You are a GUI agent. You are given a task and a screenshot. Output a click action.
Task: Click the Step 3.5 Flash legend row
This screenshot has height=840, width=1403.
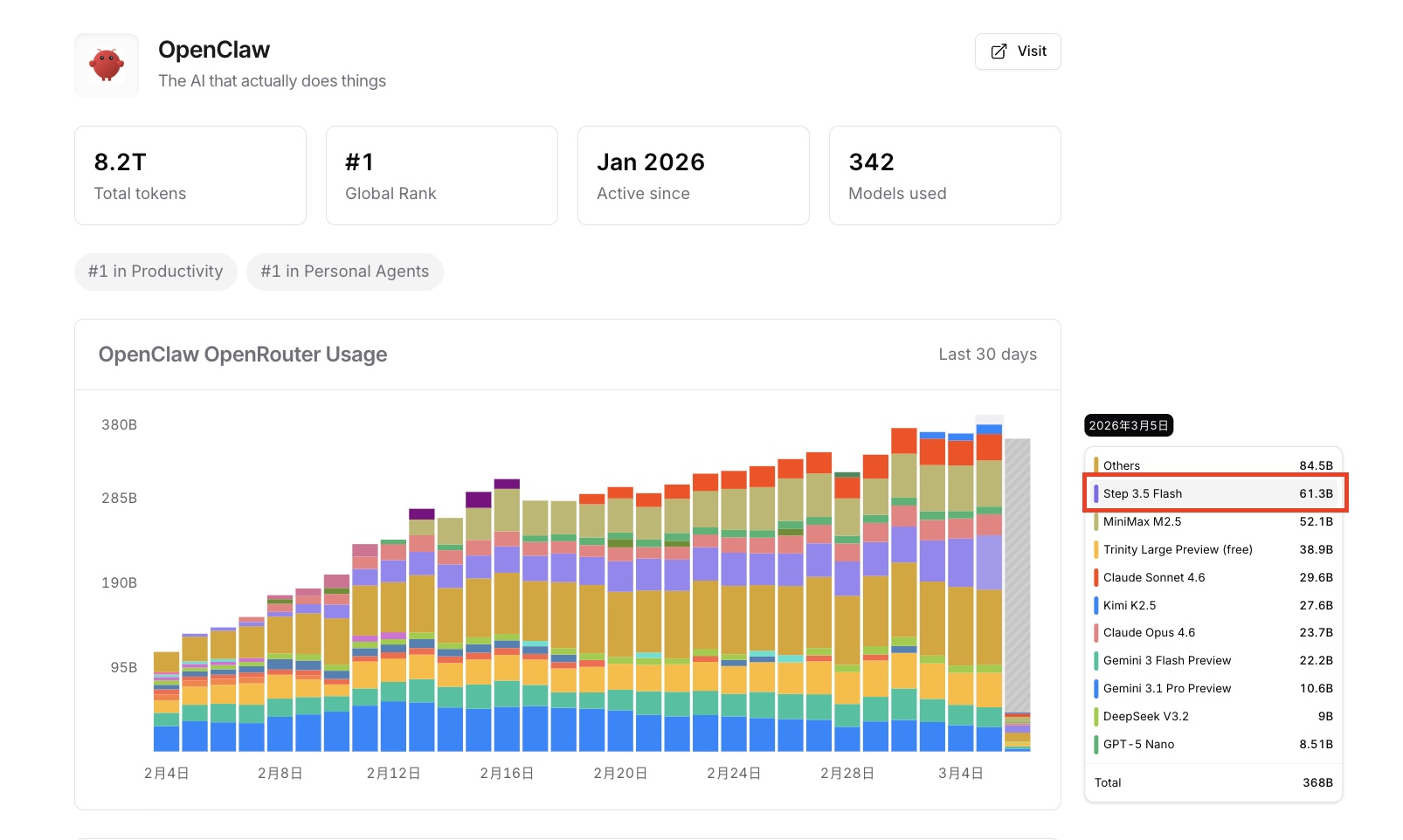pyautogui.click(x=1214, y=493)
